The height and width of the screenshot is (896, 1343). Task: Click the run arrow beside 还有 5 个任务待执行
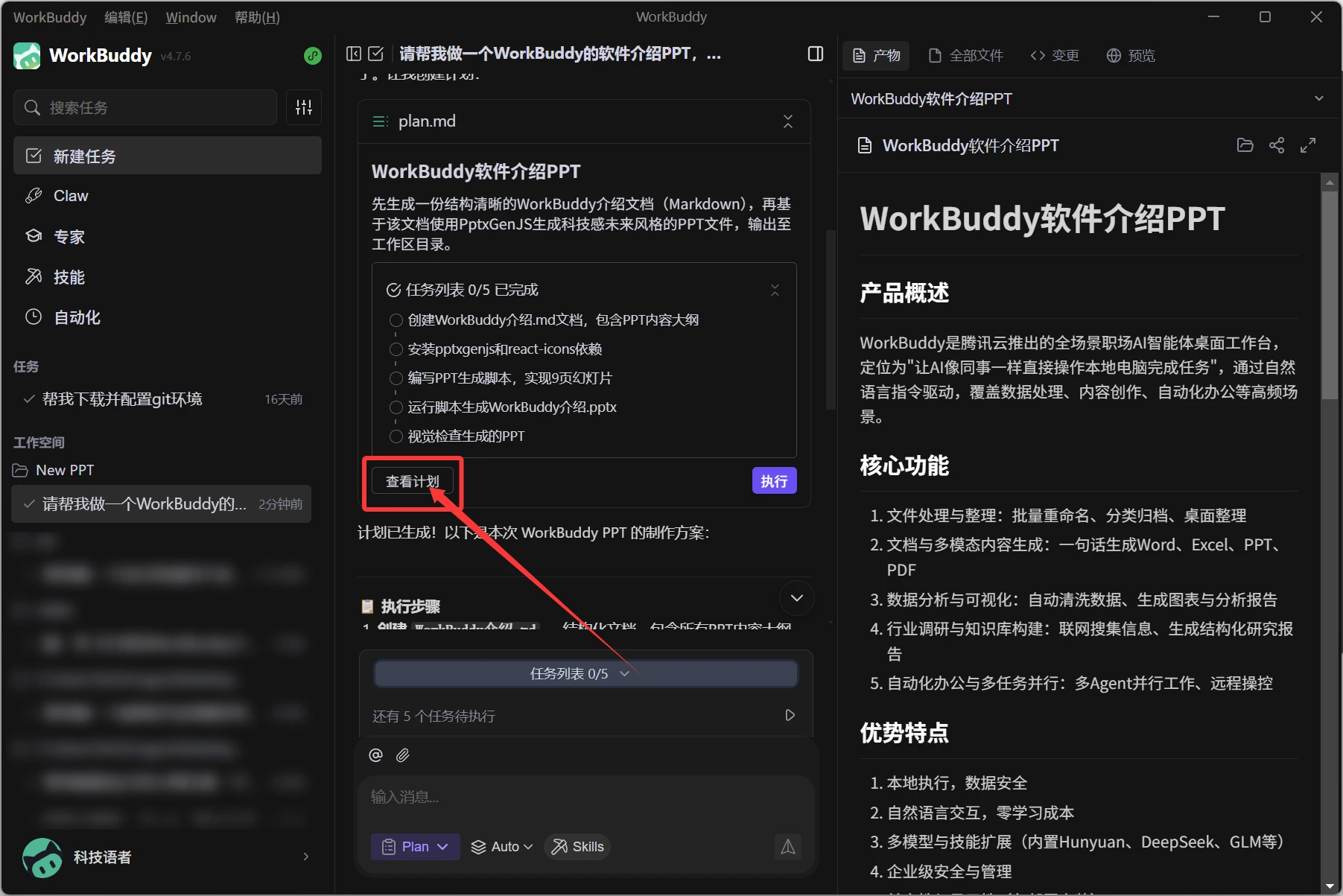pos(790,715)
